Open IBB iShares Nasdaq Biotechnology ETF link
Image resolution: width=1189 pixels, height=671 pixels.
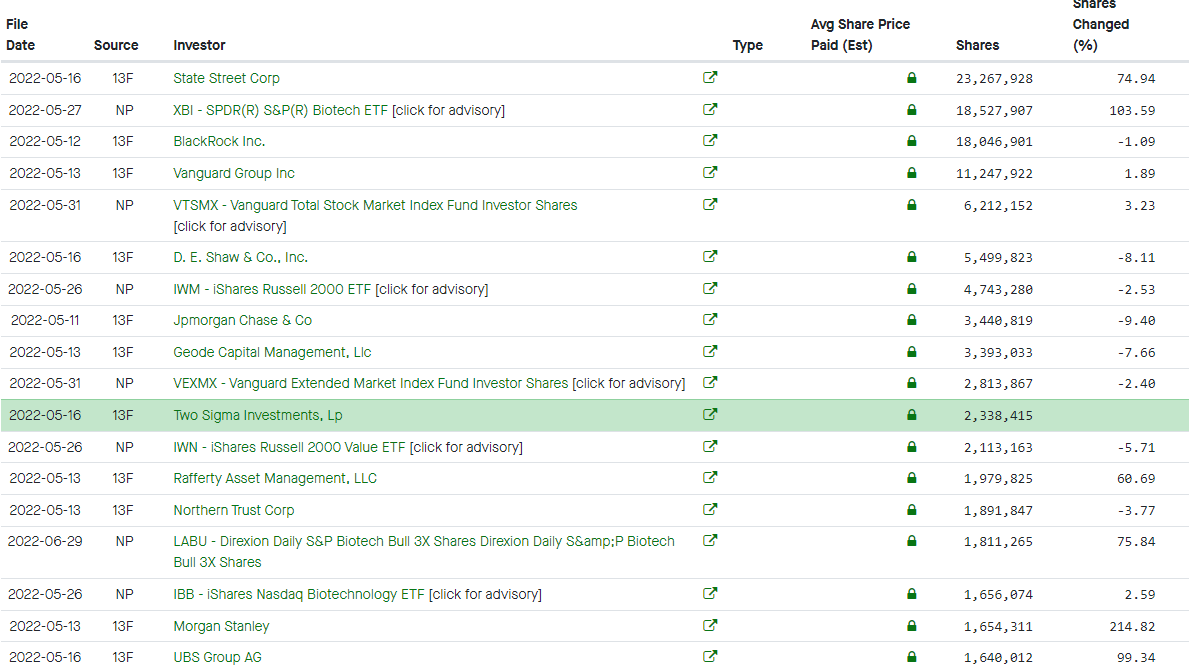pyautogui.click(x=298, y=594)
